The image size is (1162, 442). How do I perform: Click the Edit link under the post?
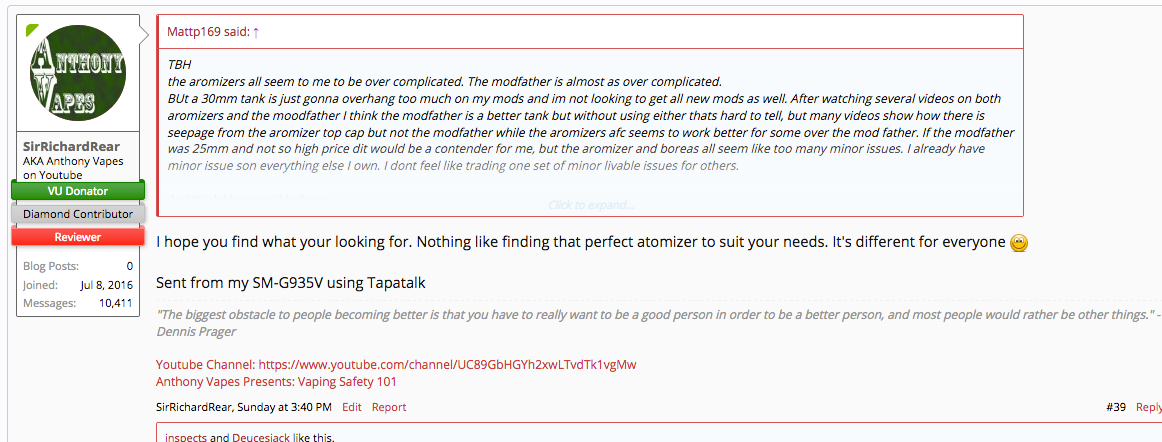[x=352, y=407]
